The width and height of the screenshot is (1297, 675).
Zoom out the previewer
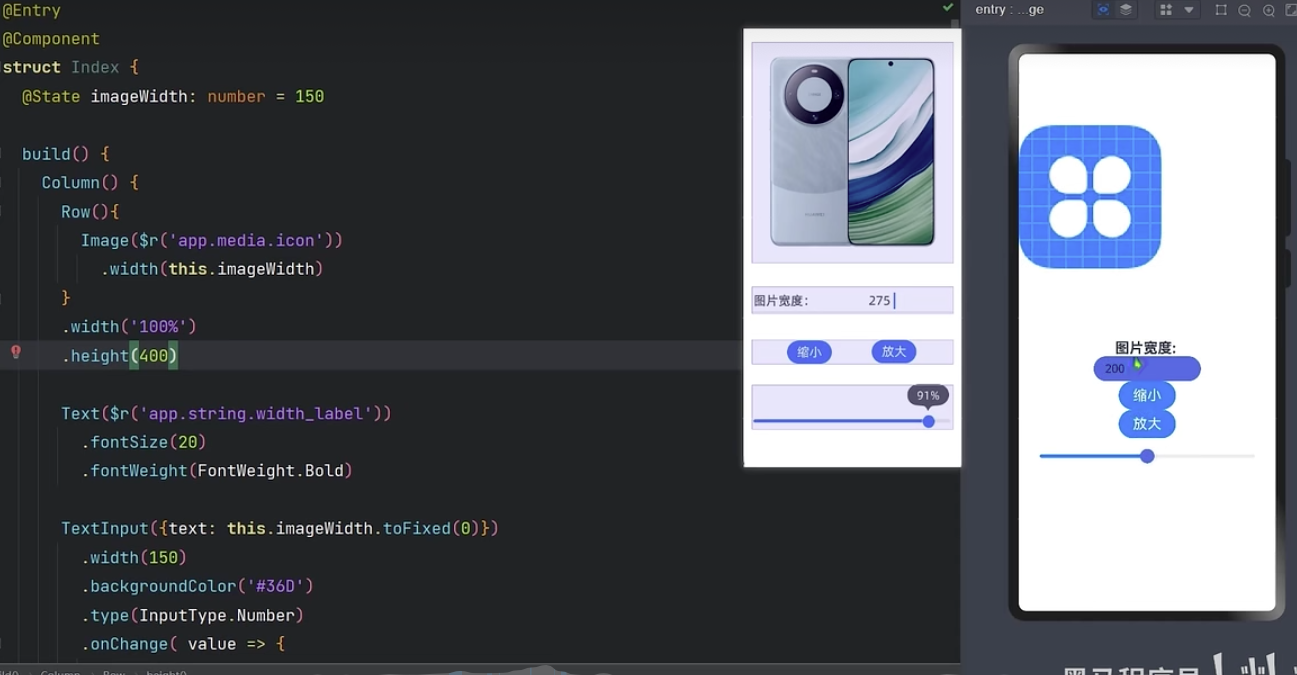coord(1245,10)
